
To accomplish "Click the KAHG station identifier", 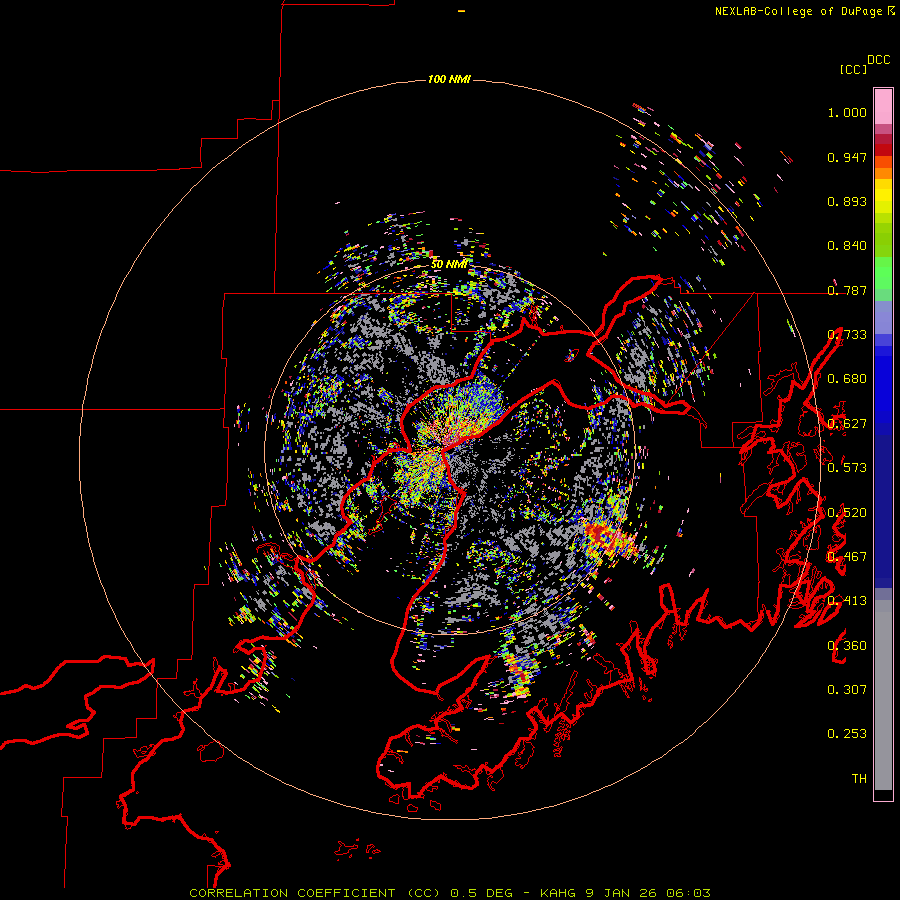I will coord(557,893).
